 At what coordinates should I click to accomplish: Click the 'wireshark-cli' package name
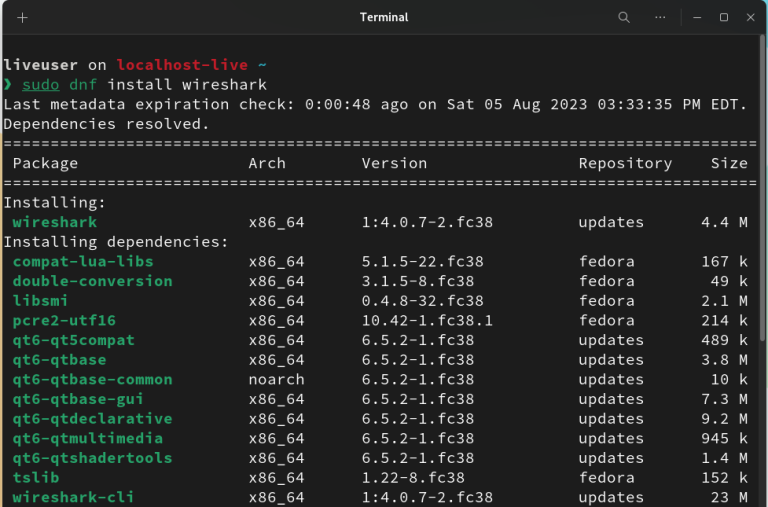tap(73, 497)
